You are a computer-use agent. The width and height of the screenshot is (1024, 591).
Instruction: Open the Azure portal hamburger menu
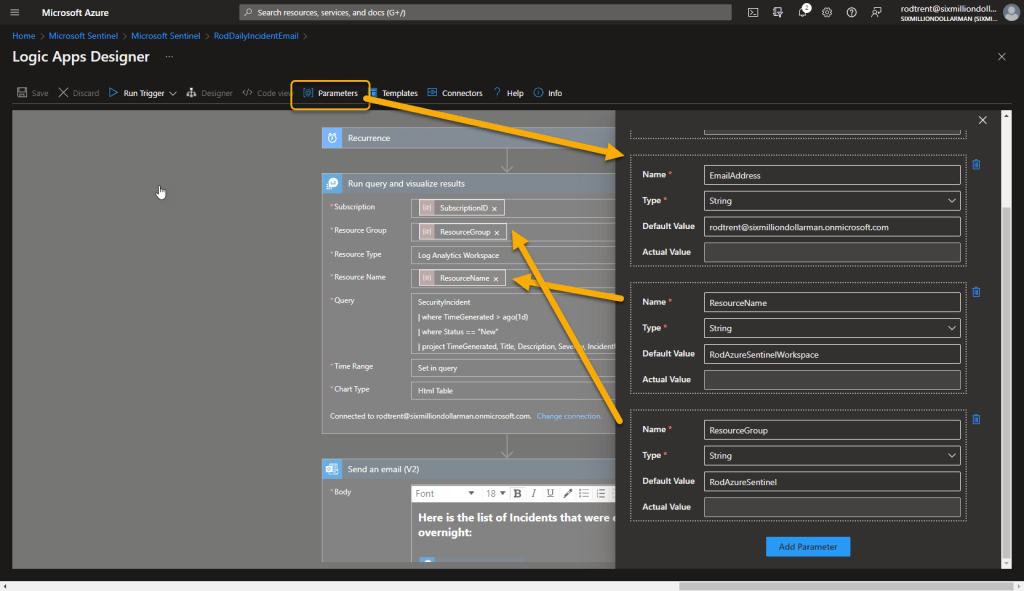tap(14, 12)
